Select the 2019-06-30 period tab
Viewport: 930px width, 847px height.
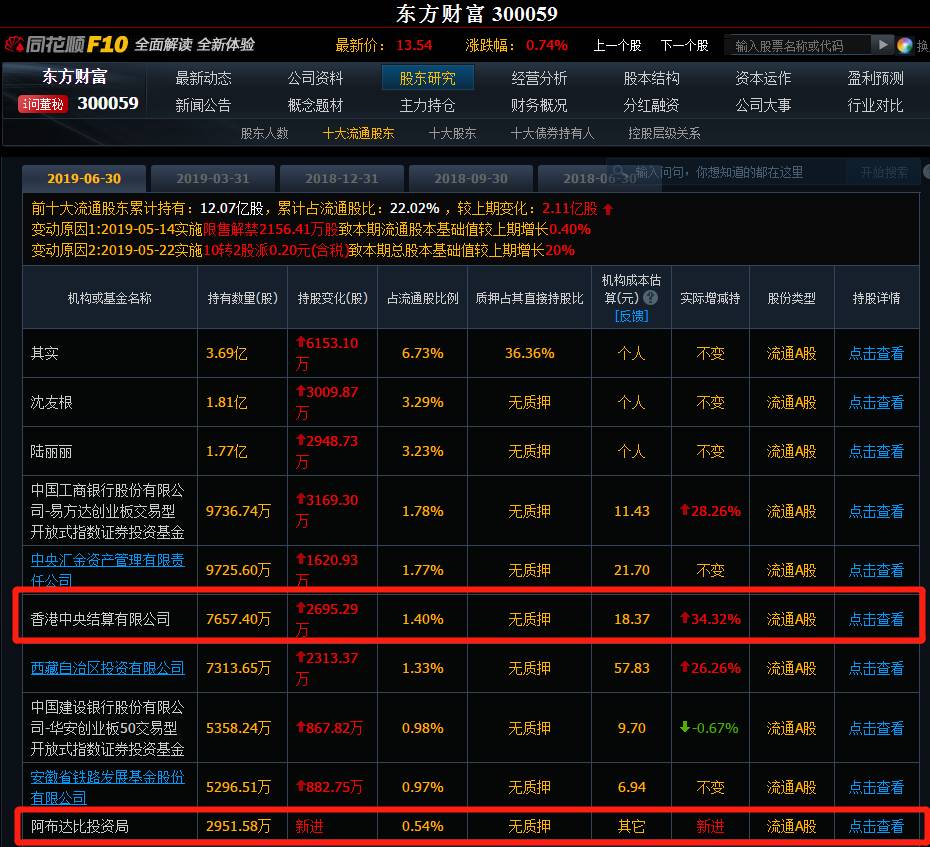tap(84, 179)
